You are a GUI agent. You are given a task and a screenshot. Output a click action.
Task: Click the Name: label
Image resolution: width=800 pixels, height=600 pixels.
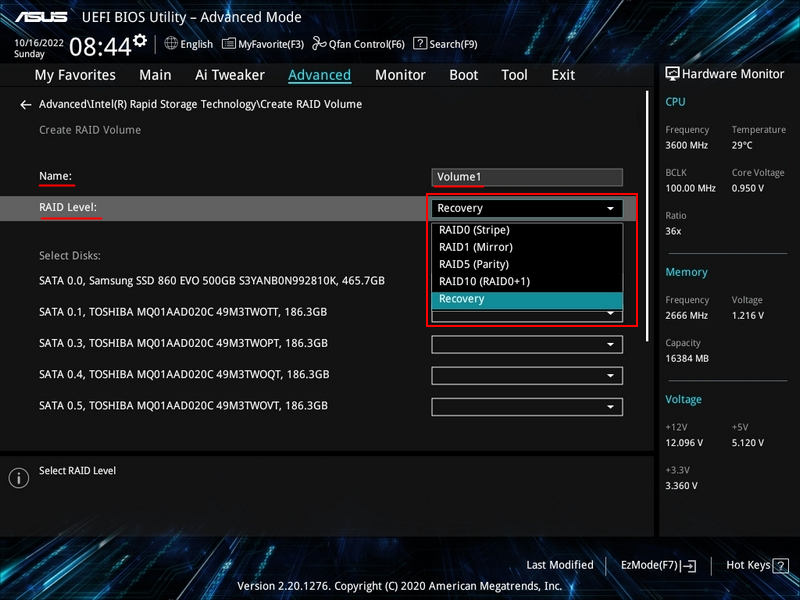pyautogui.click(x=56, y=176)
